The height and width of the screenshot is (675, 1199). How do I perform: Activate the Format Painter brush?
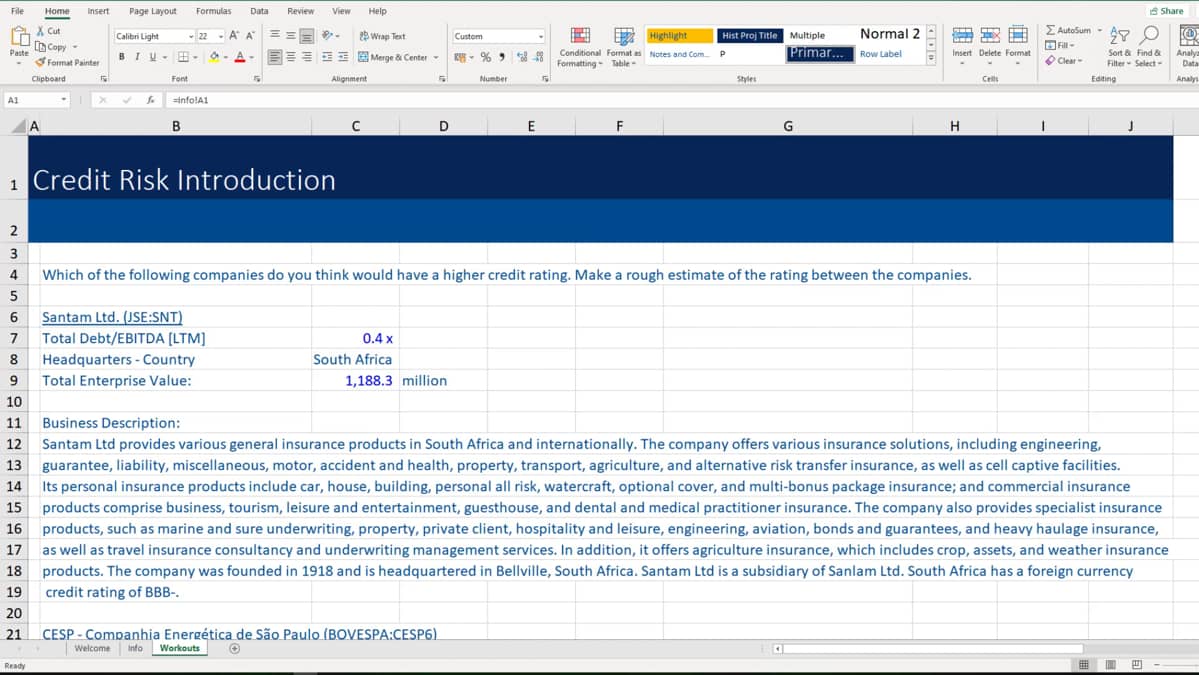coord(41,62)
